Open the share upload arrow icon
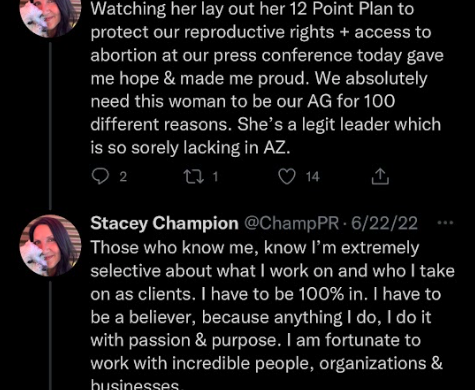Viewport: 475px width, 390px height. click(380, 176)
